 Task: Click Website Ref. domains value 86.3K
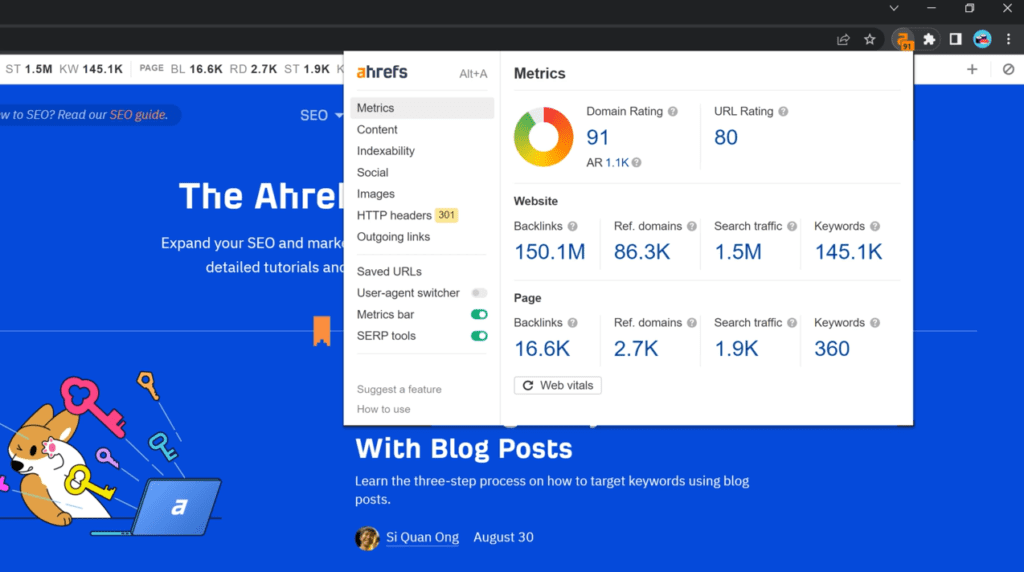click(x=642, y=252)
